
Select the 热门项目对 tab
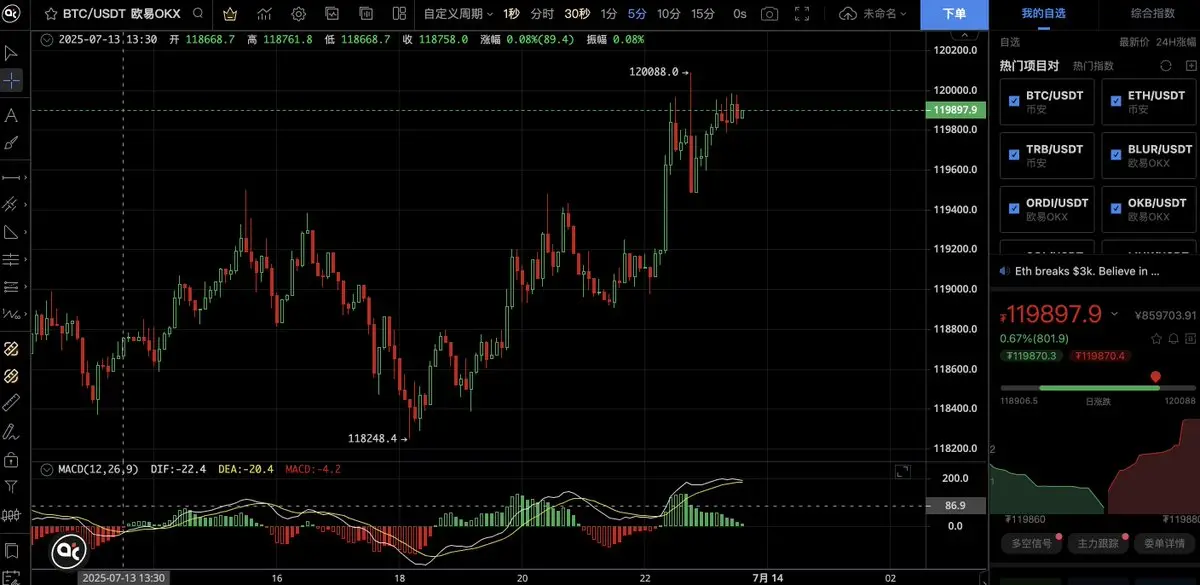coord(1029,65)
